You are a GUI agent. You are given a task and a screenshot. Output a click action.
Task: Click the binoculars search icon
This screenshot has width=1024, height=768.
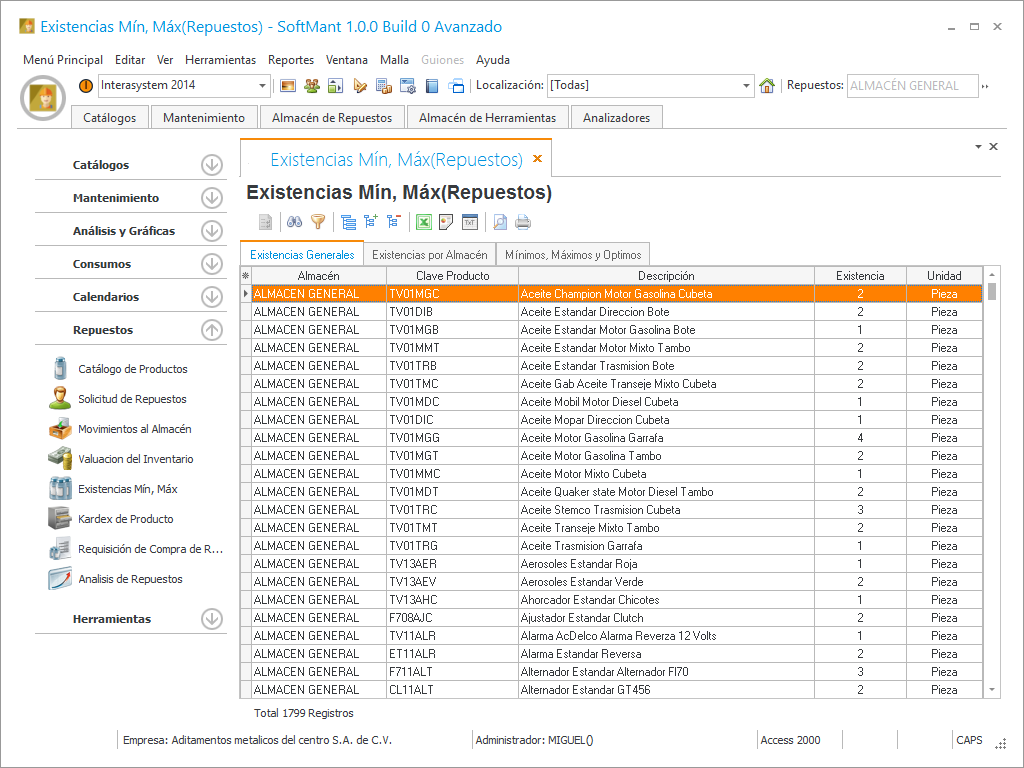pyautogui.click(x=294, y=222)
